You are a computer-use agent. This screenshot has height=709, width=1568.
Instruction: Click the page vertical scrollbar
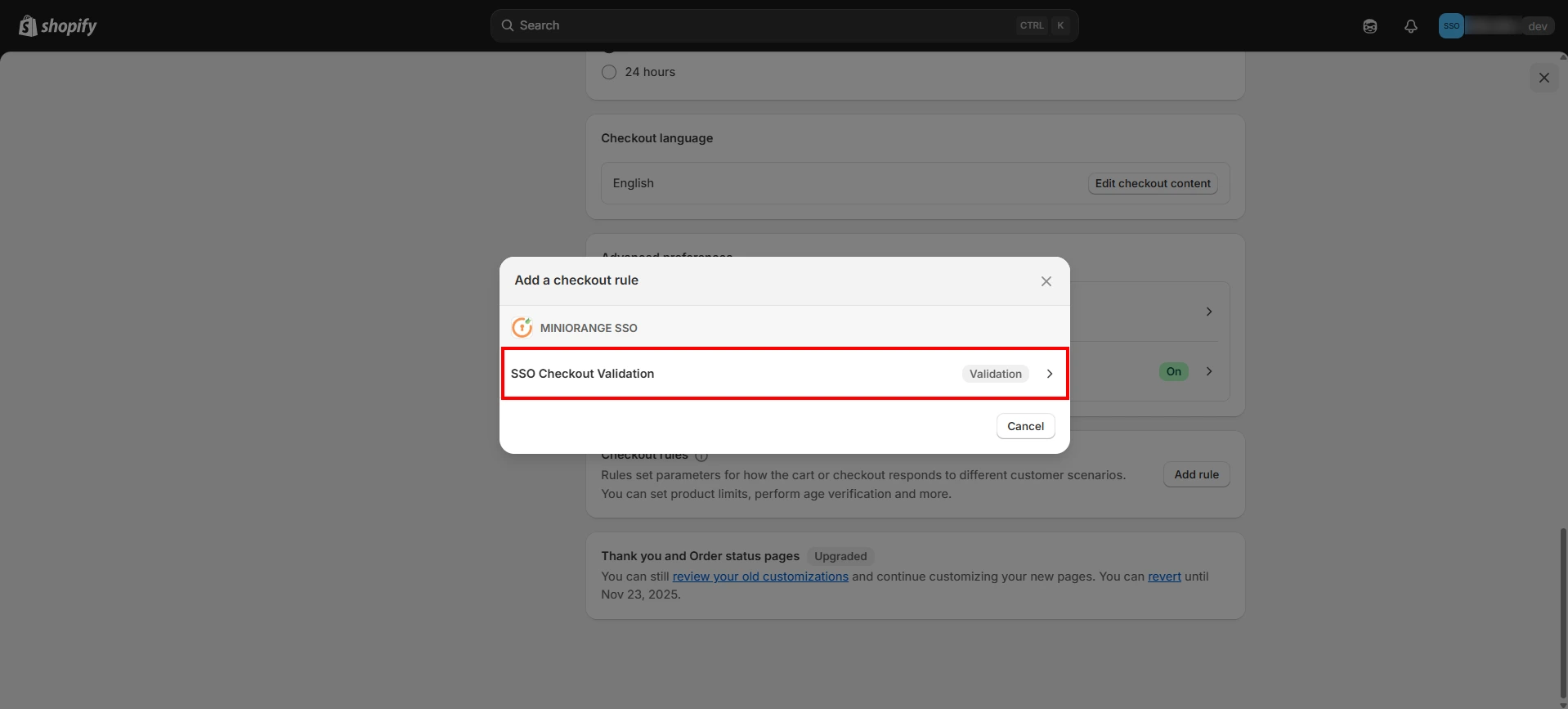pyautogui.click(x=1563, y=613)
